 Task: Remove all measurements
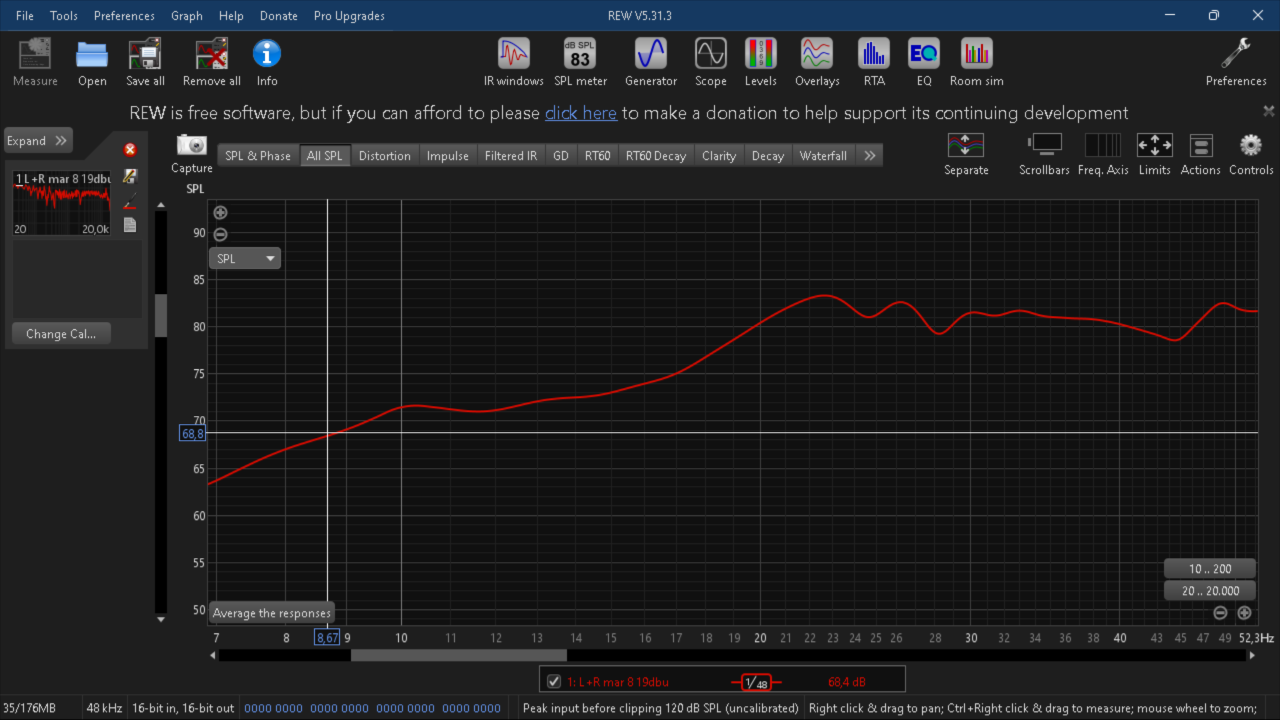pos(211,62)
